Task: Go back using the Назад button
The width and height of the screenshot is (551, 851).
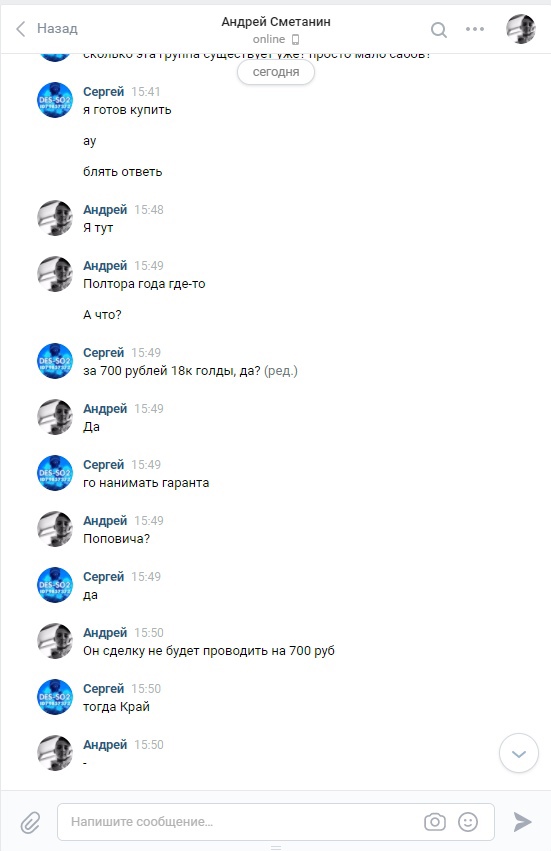Action: click(x=47, y=28)
